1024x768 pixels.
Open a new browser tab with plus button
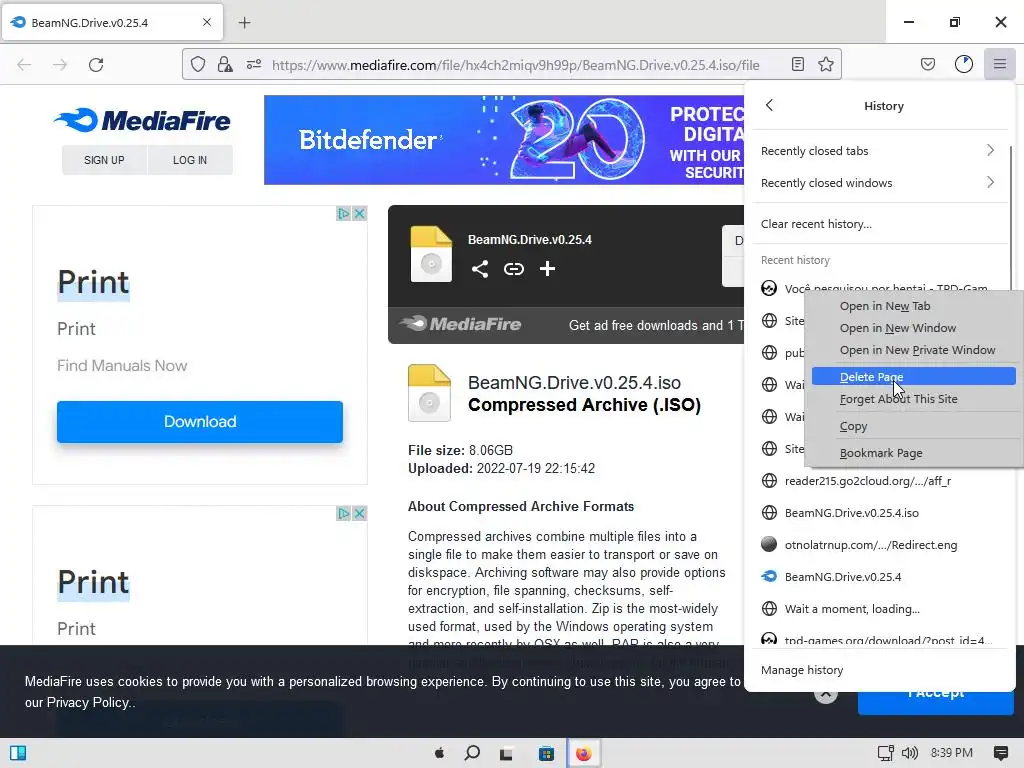[x=244, y=22]
